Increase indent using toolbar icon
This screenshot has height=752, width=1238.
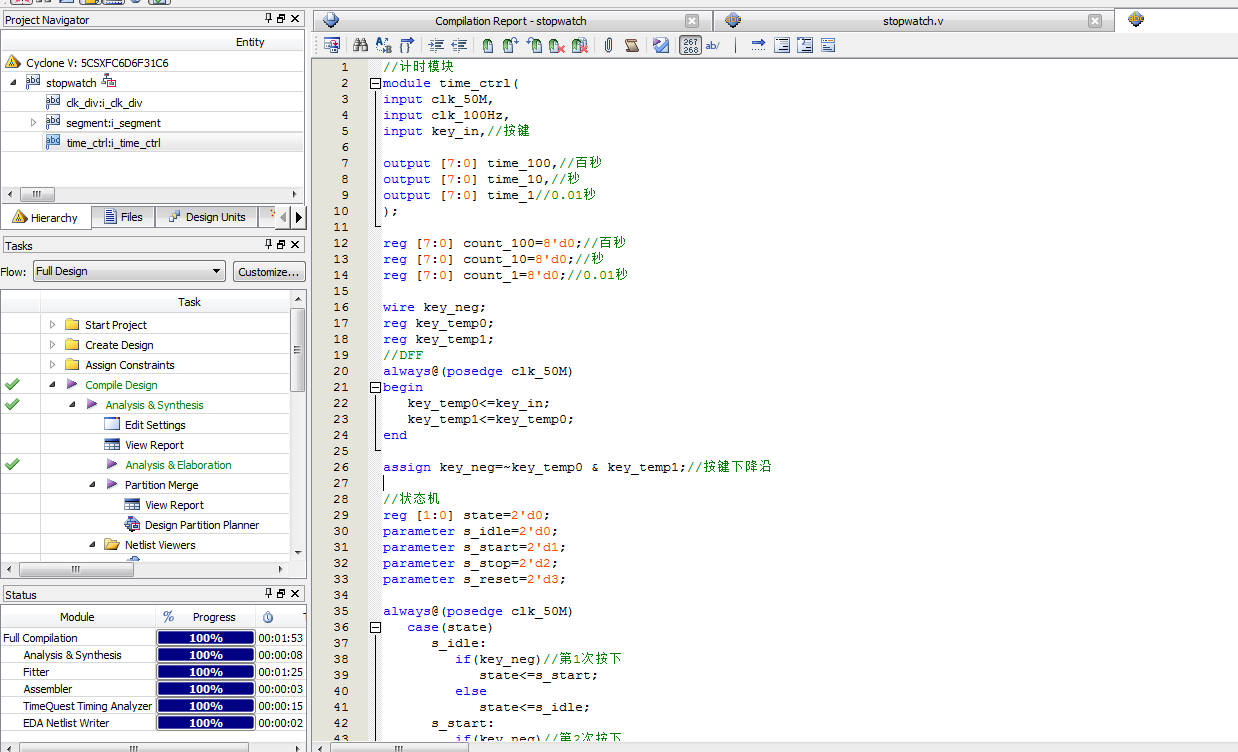438,45
